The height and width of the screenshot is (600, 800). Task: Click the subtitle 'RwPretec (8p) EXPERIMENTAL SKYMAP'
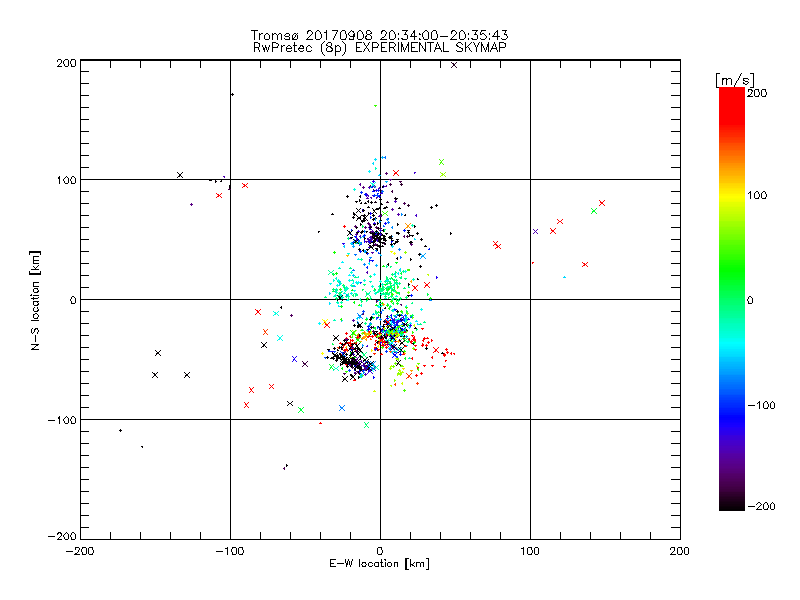coord(379,48)
